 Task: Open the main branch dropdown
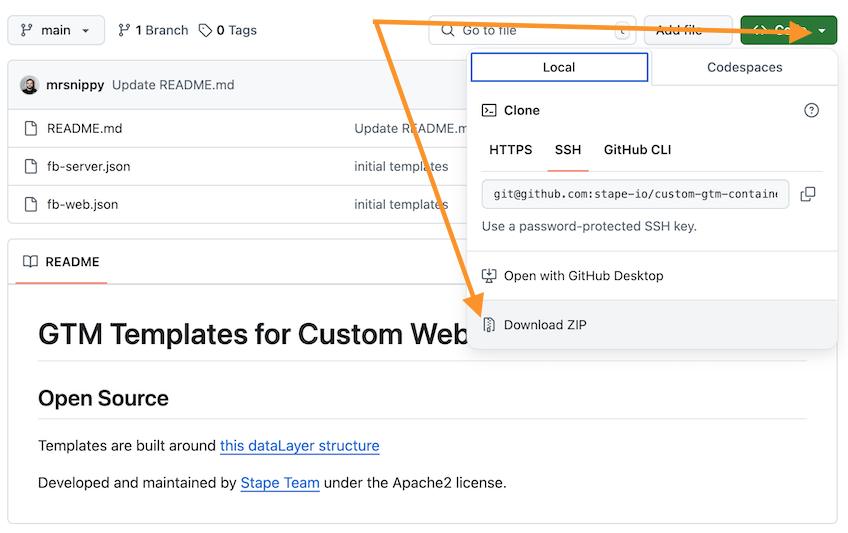click(56, 30)
